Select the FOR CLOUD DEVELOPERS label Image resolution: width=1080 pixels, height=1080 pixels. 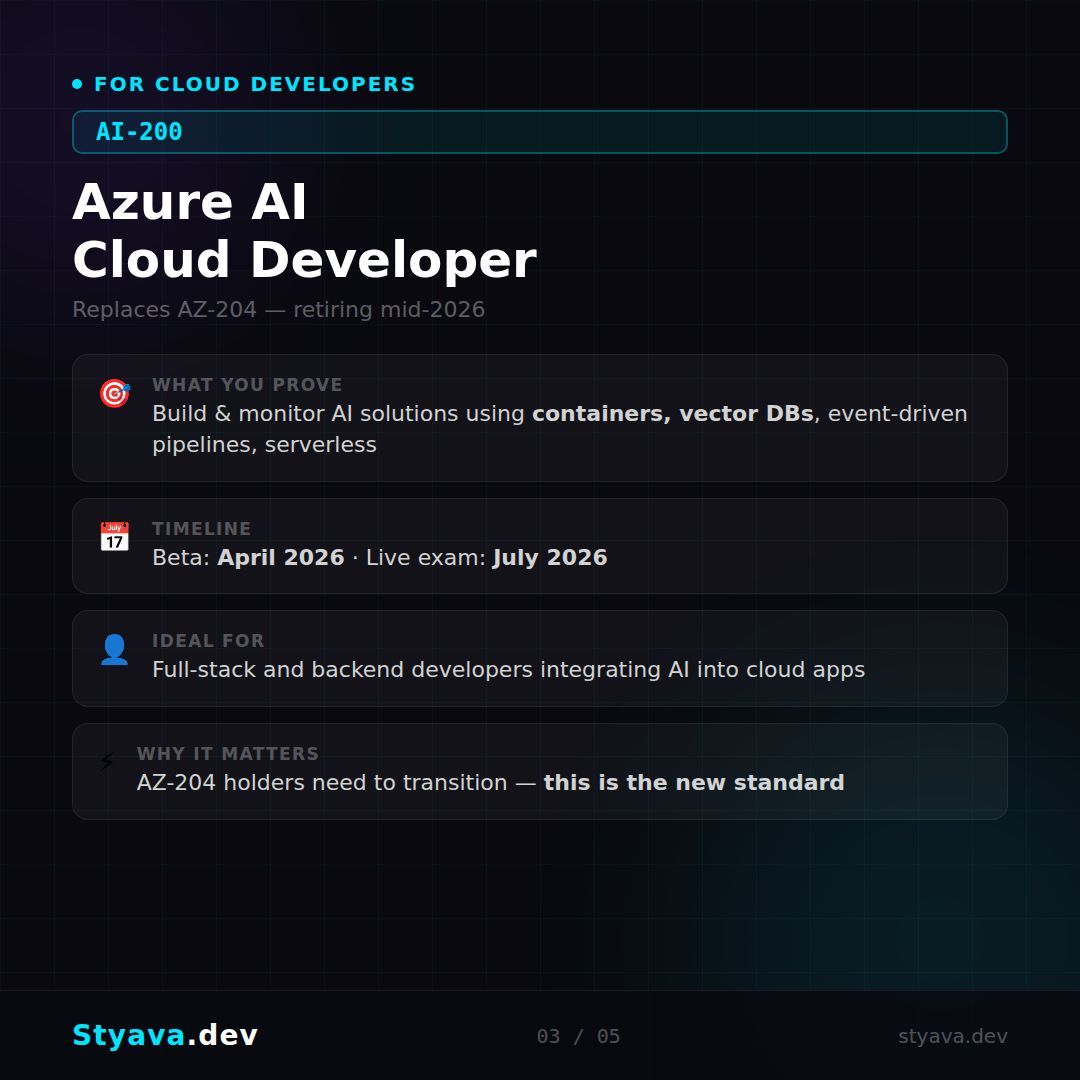pyautogui.click(x=256, y=84)
